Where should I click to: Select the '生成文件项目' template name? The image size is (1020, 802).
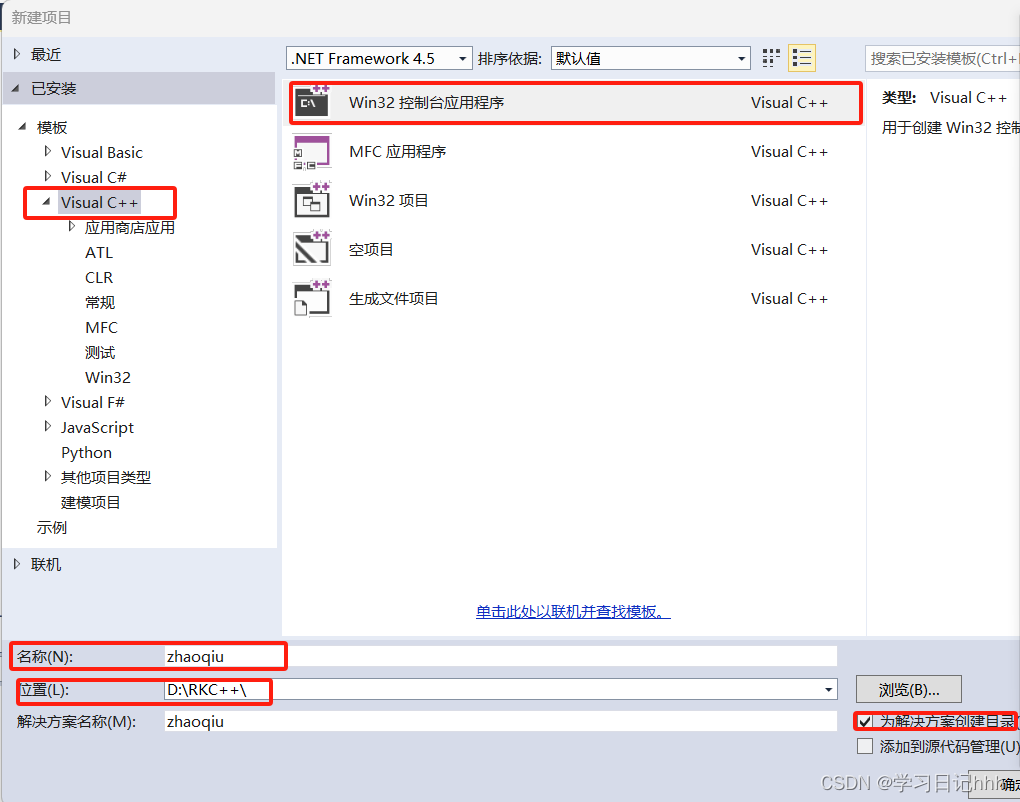tap(394, 299)
